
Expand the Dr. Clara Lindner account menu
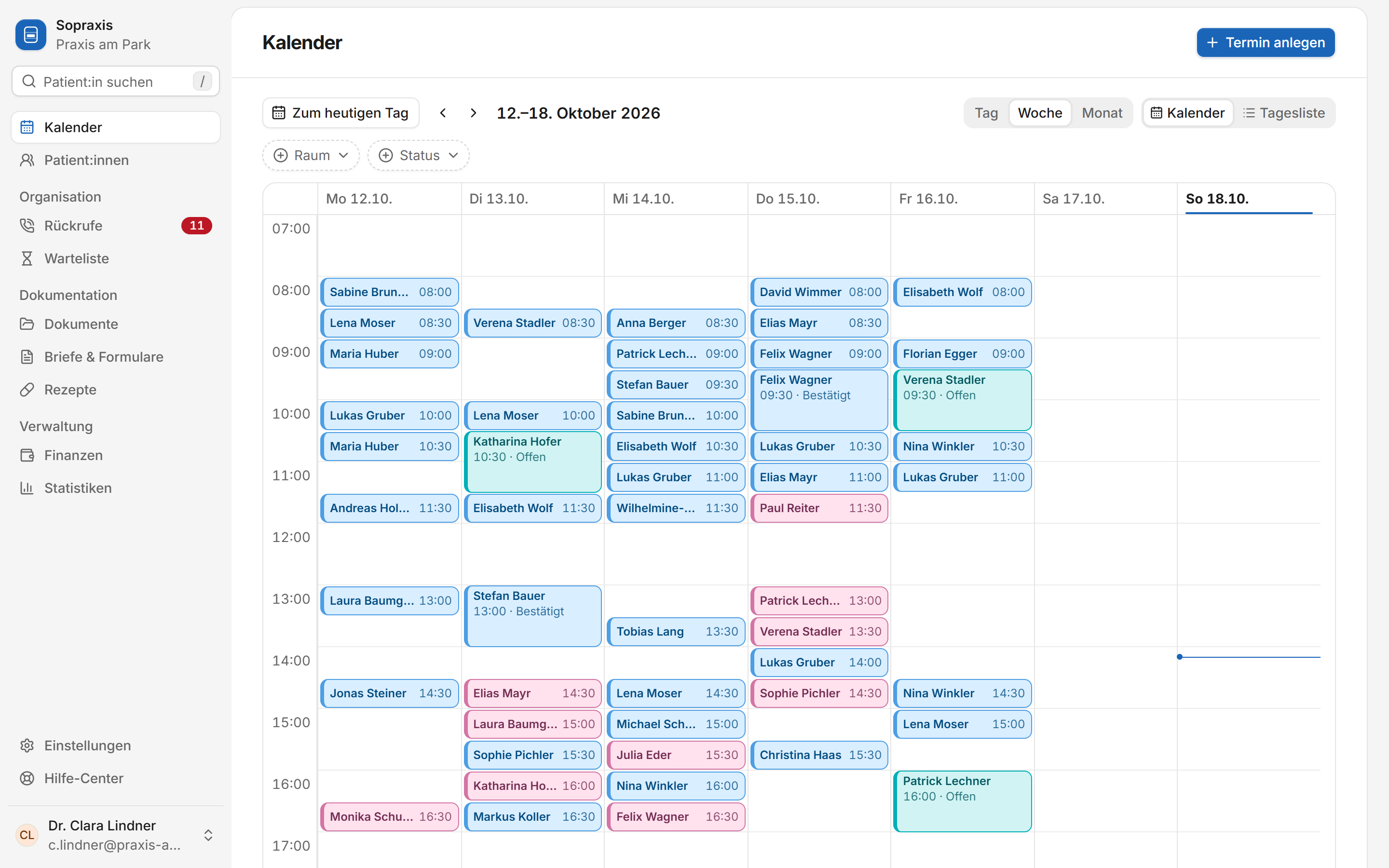point(115,835)
